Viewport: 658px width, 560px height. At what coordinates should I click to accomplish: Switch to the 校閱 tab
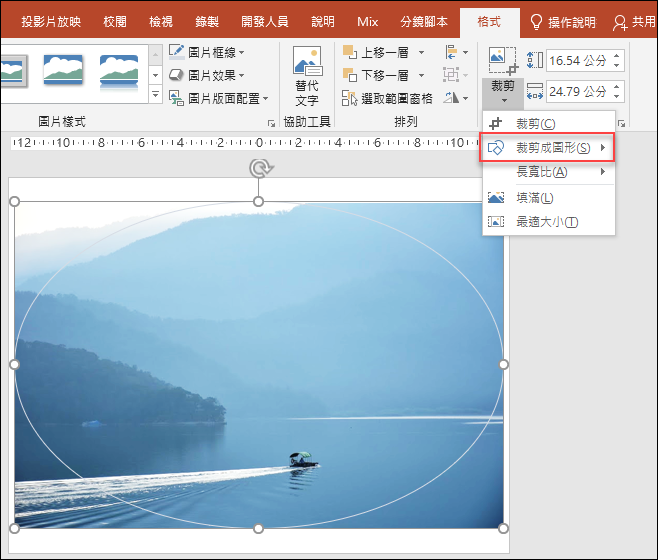click(x=115, y=22)
